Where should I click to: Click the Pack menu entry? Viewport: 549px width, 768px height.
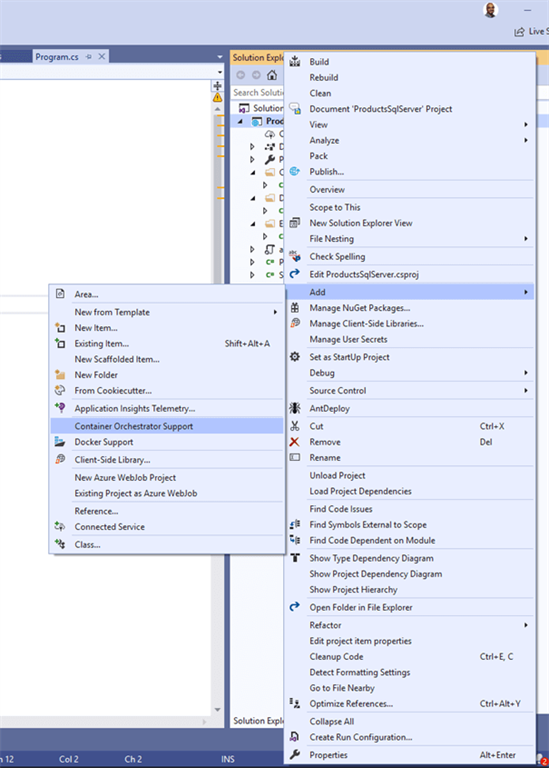point(410,156)
